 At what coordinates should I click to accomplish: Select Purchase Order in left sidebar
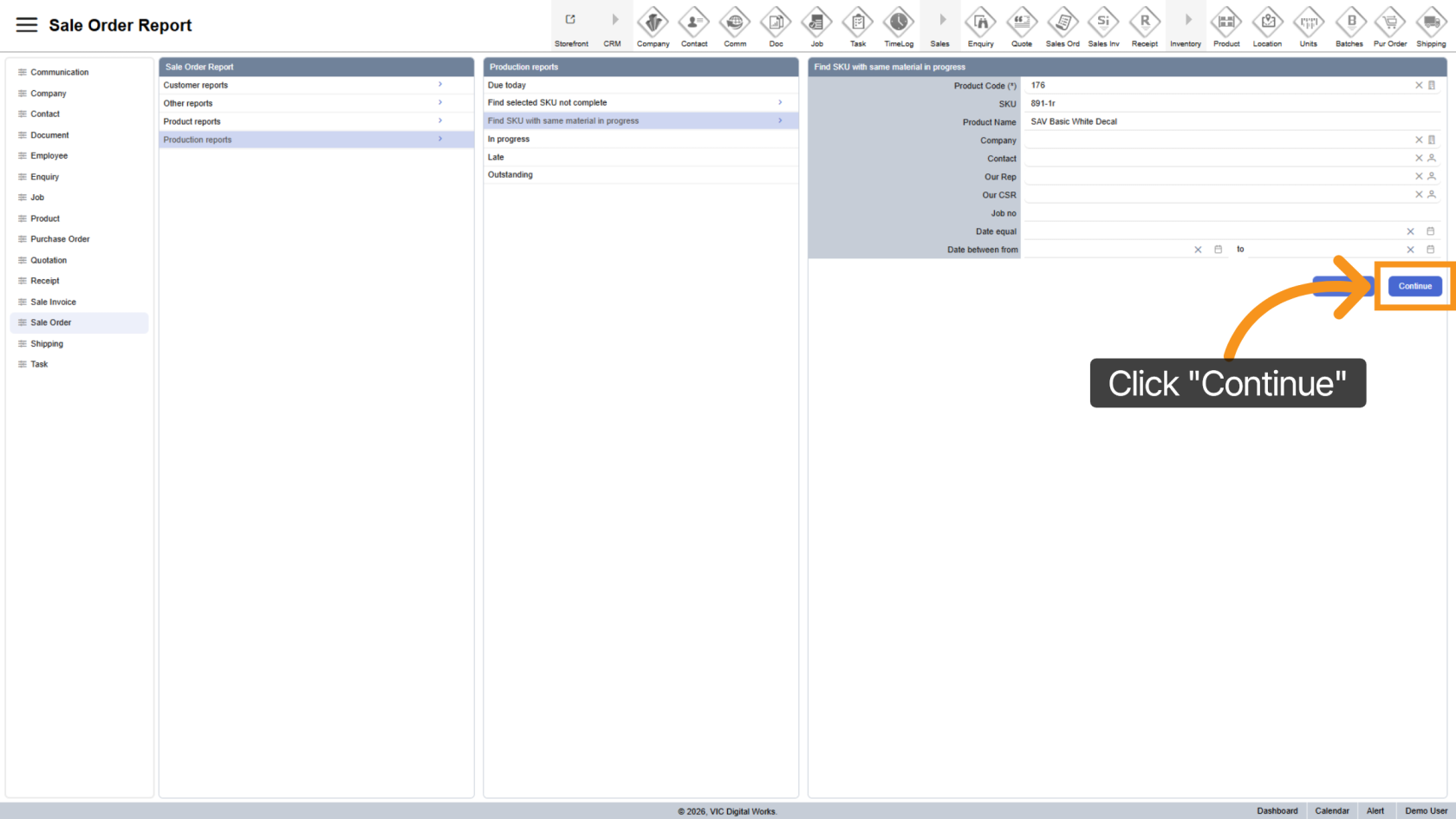pyautogui.click(x=79, y=239)
